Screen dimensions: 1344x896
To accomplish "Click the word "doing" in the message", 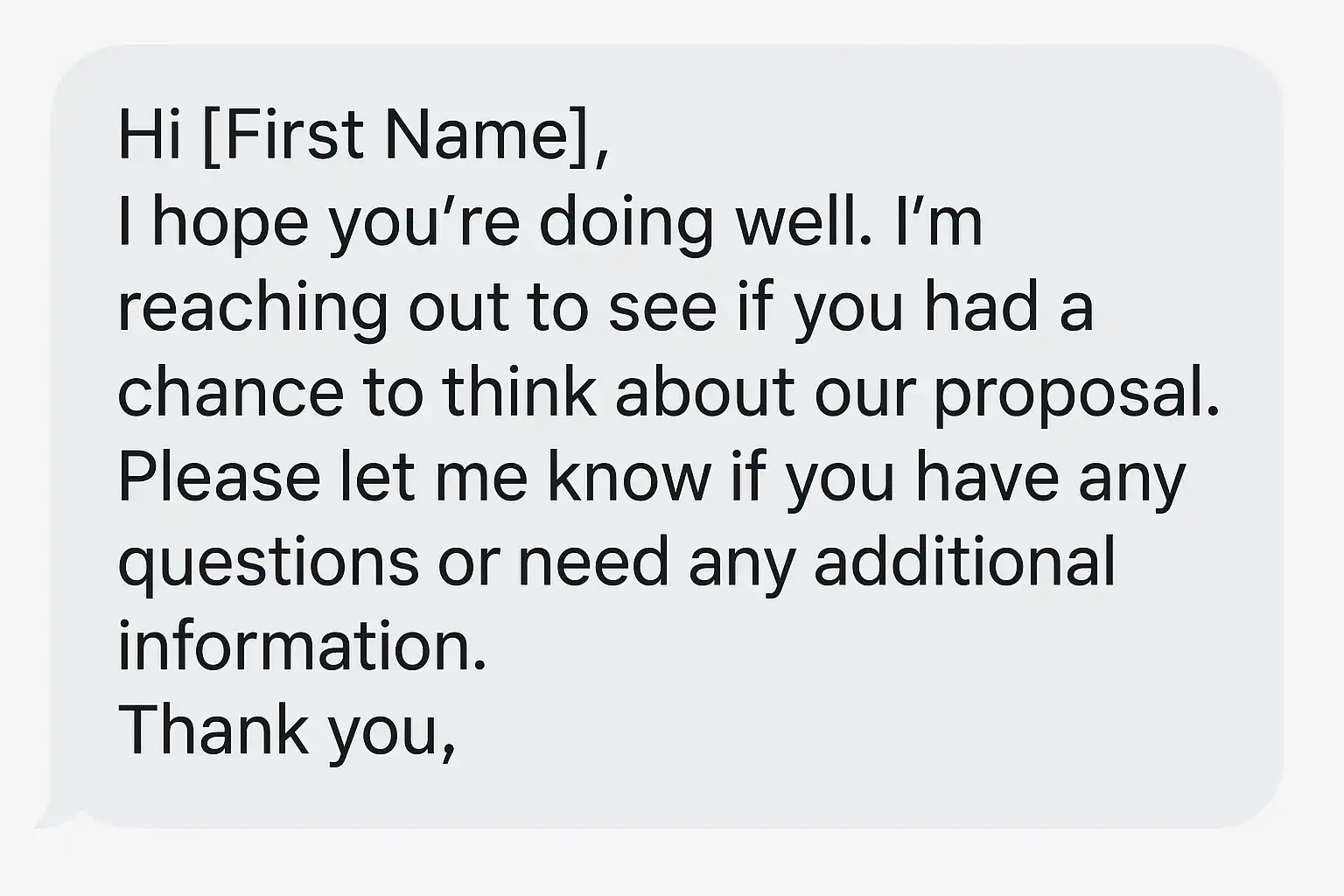I will point(625,222).
